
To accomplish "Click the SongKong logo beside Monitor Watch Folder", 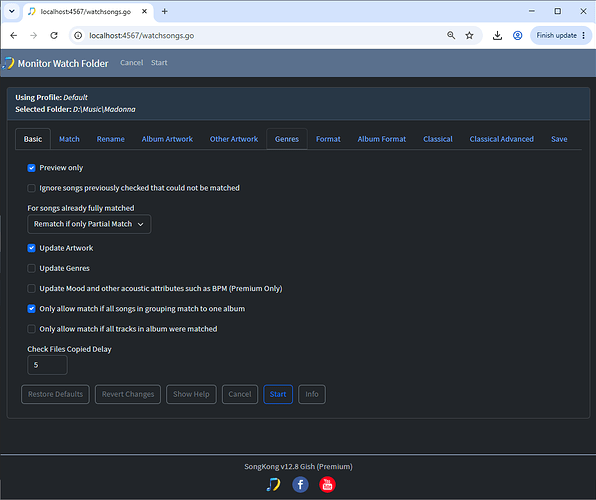I will (8, 63).
